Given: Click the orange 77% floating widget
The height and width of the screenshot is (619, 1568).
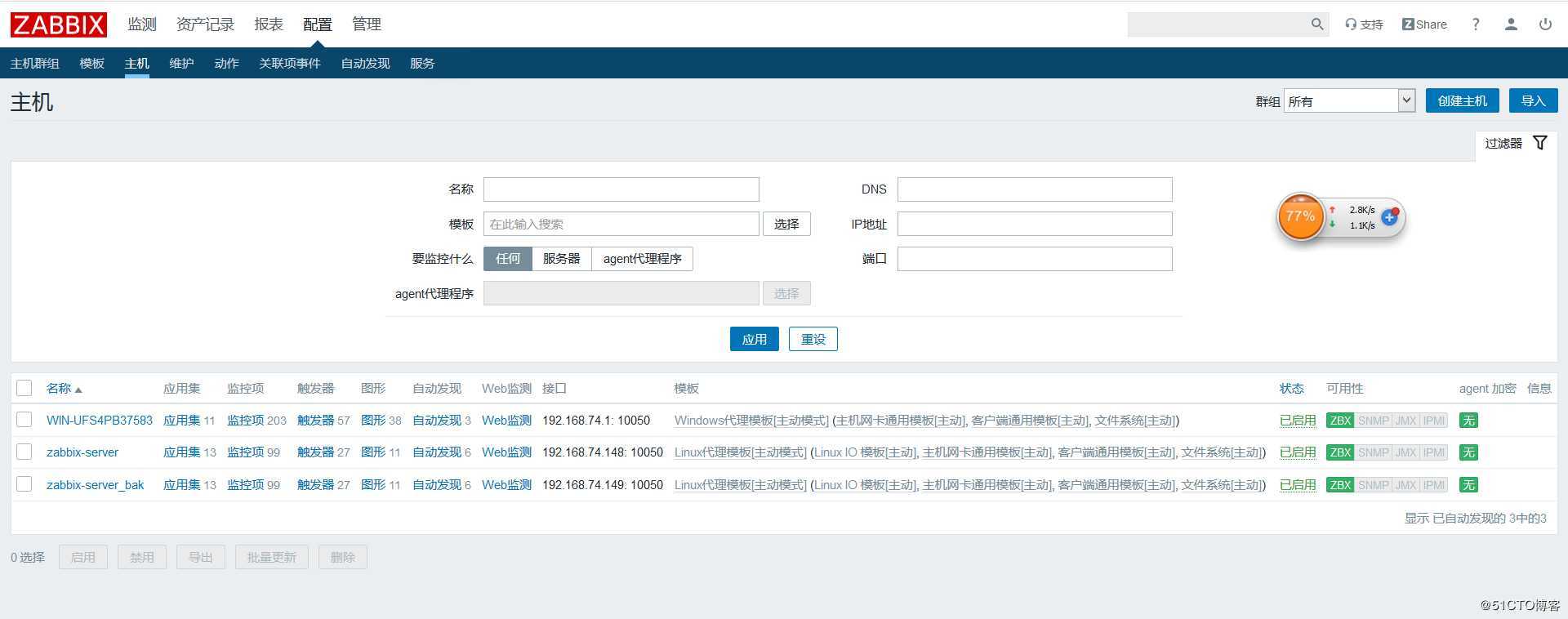Looking at the screenshot, I should [1300, 216].
